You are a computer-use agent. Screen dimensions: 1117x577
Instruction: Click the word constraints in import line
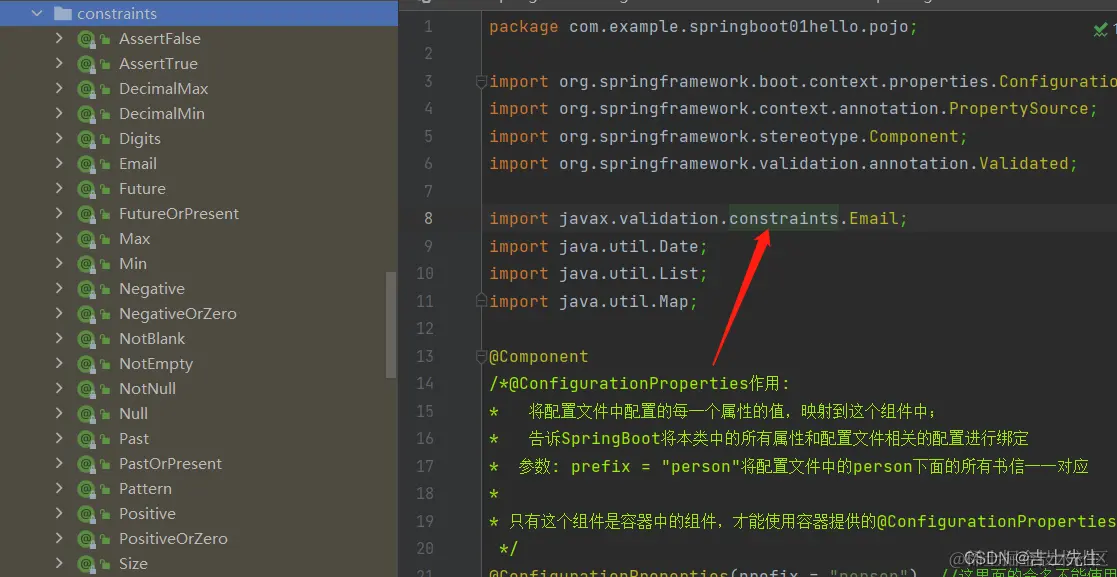tap(784, 218)
